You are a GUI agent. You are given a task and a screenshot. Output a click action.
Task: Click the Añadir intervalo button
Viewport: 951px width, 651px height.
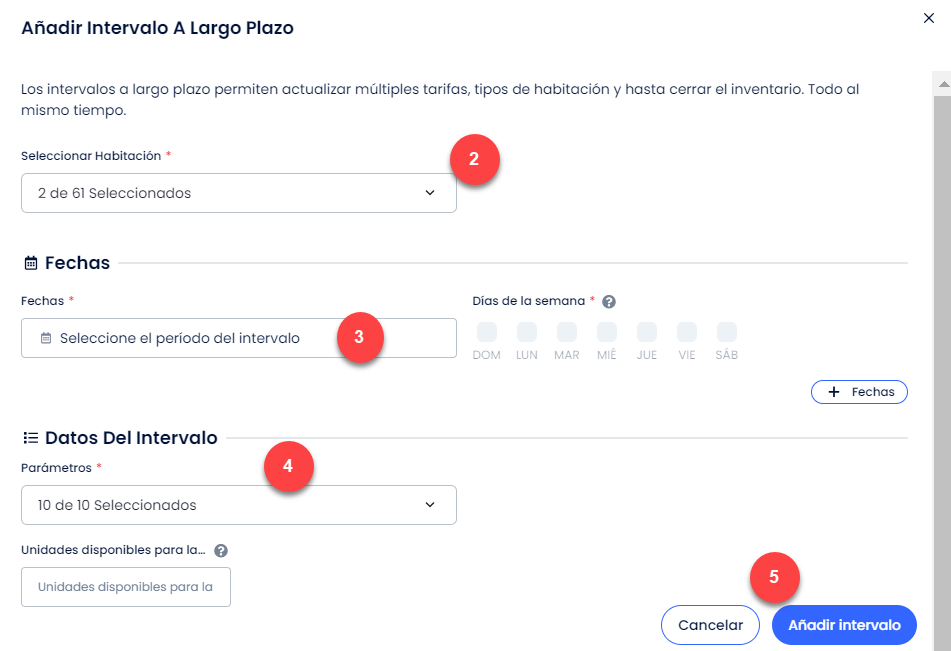[x=844, y=625]
